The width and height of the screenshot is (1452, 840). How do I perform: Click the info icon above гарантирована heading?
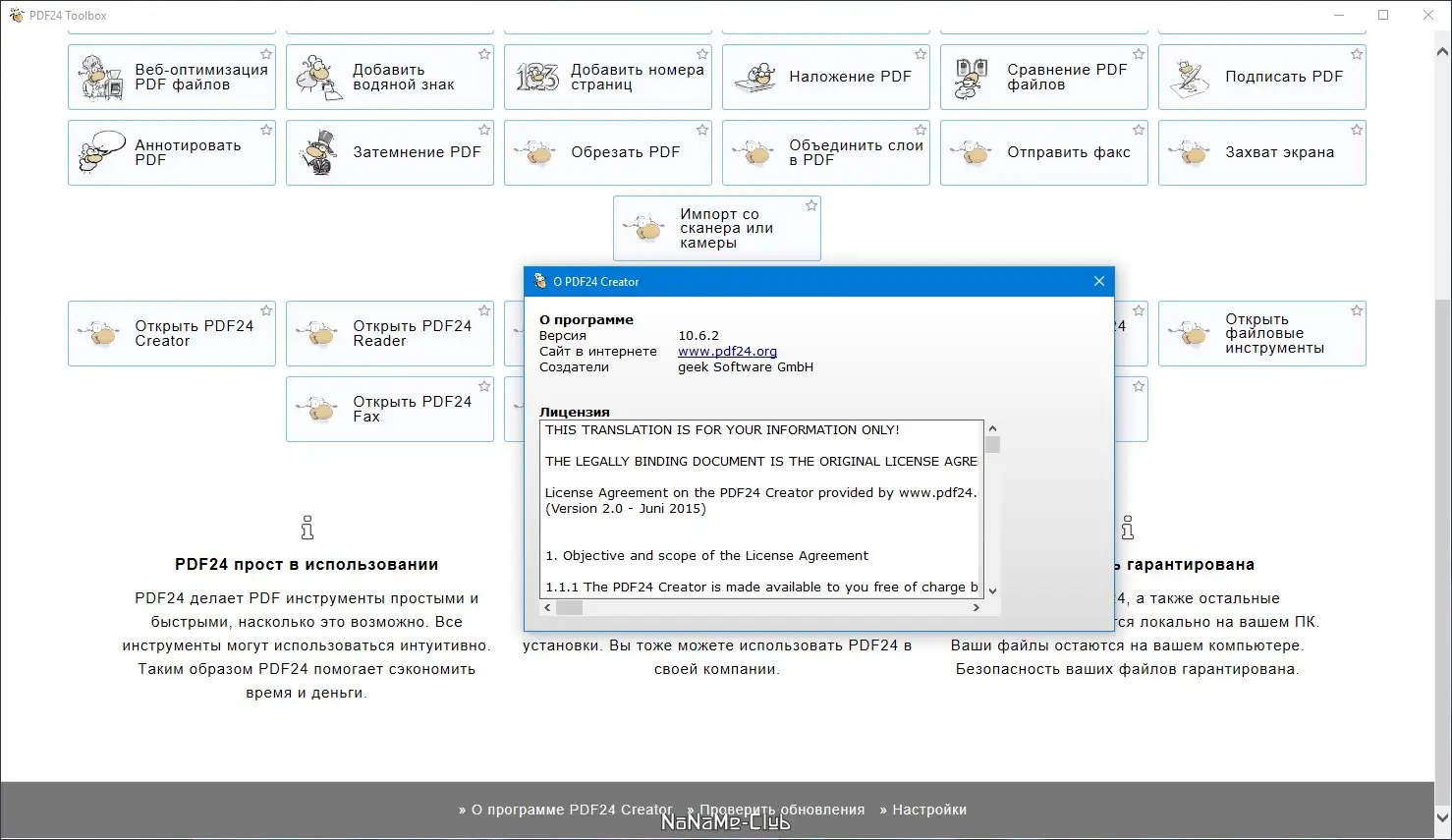pos(1127,528)
